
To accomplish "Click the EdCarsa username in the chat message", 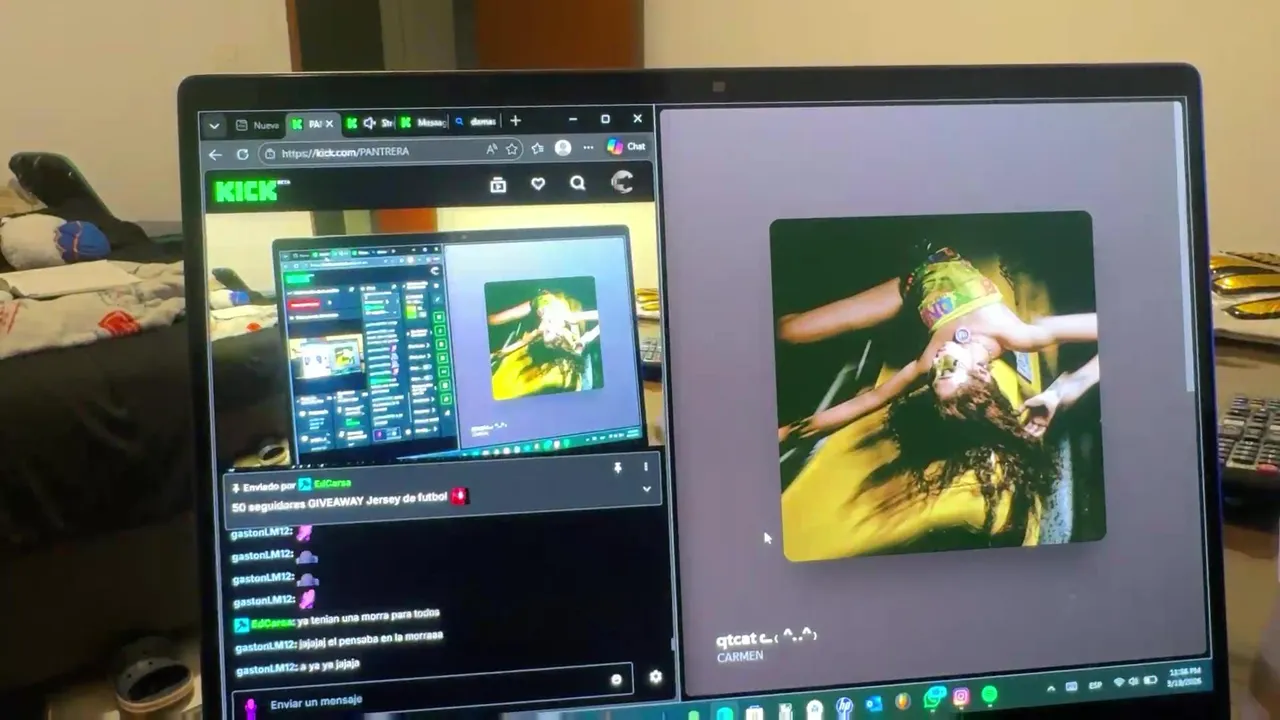I will click(272, 623).
